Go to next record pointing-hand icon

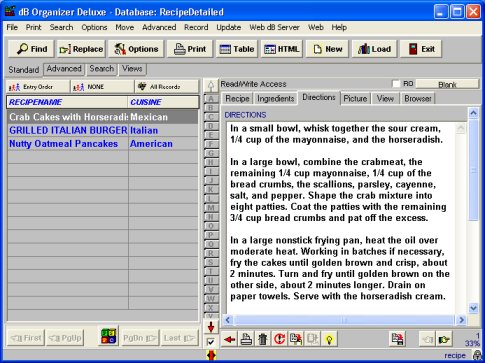[444, 339]
